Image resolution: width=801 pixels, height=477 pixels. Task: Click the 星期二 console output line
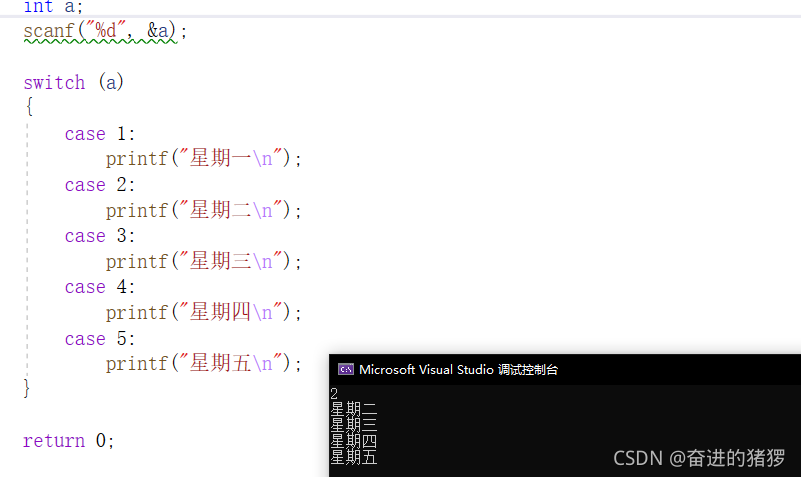[354, 409]
